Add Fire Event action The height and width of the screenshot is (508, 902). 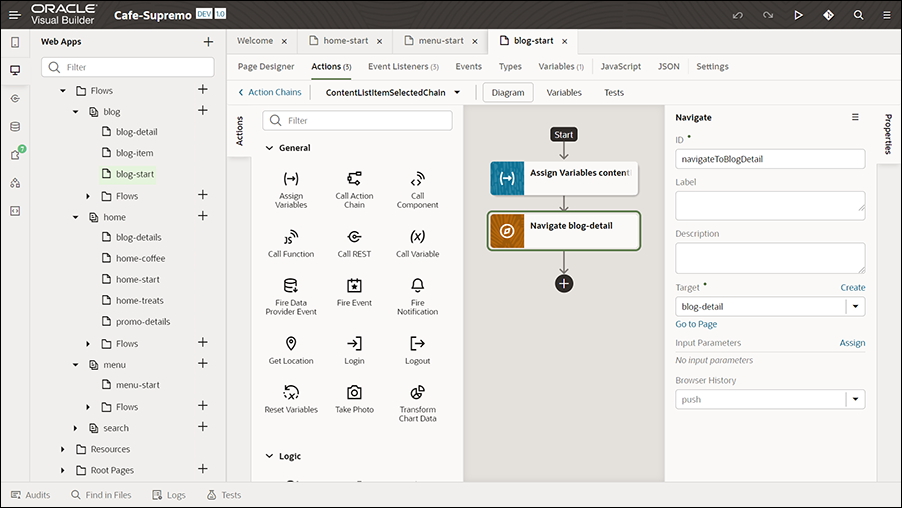pyautogui.click(x=354, y=292)
